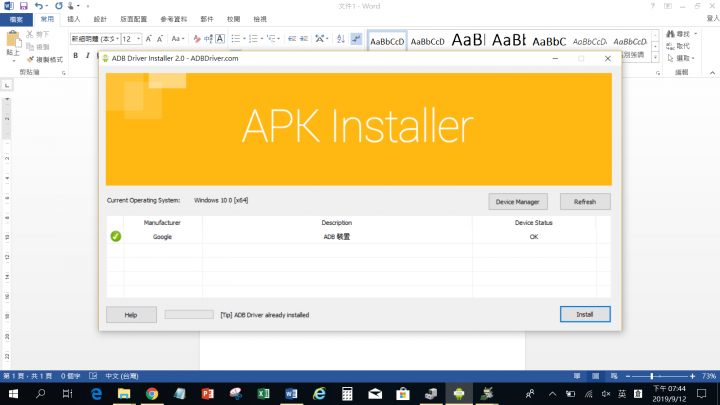Screen dimensions: 720x405
Task: Click the zoom in plus button
Action: tap(692, 376)
